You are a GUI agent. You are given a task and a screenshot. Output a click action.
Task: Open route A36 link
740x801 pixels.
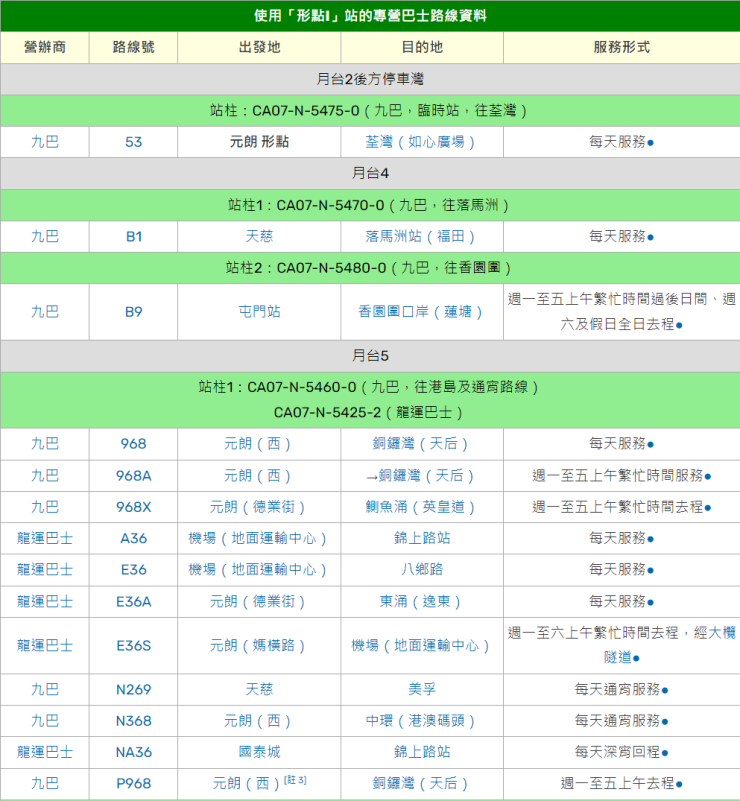133,538
